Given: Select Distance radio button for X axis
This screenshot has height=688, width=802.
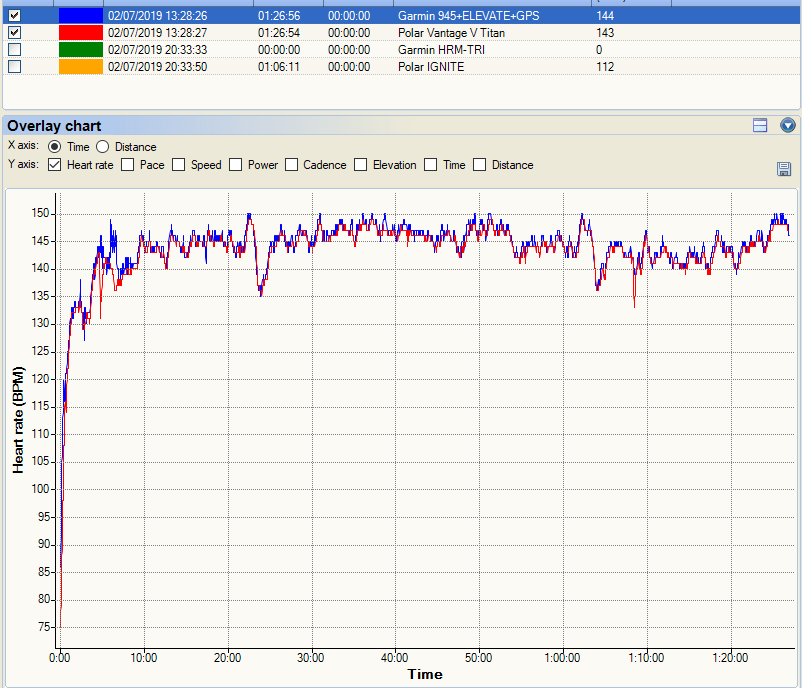Looking at the screenshot, I should click(102, 147).
